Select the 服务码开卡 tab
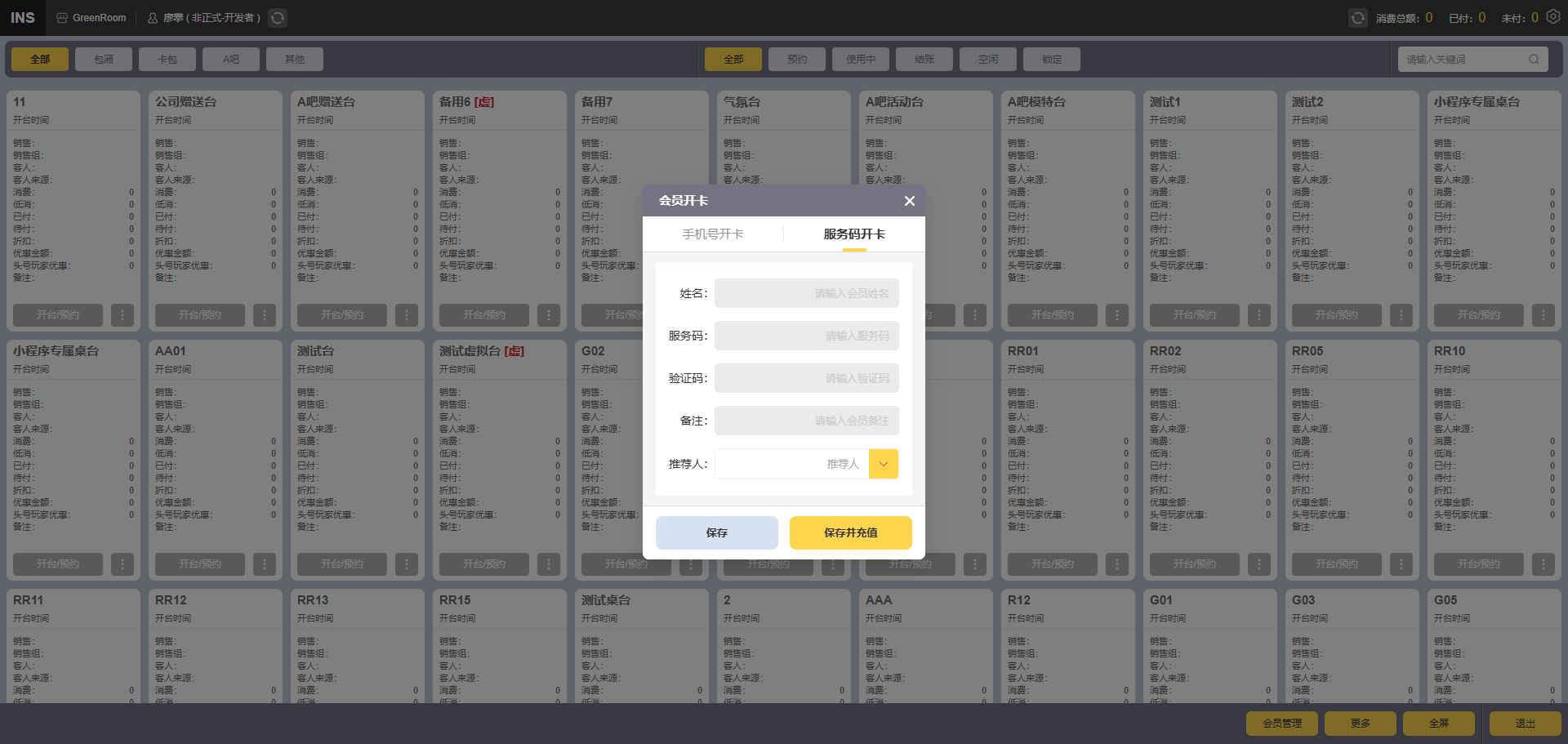The height and width of the screenshot is (744, 1568). [854, 234]
